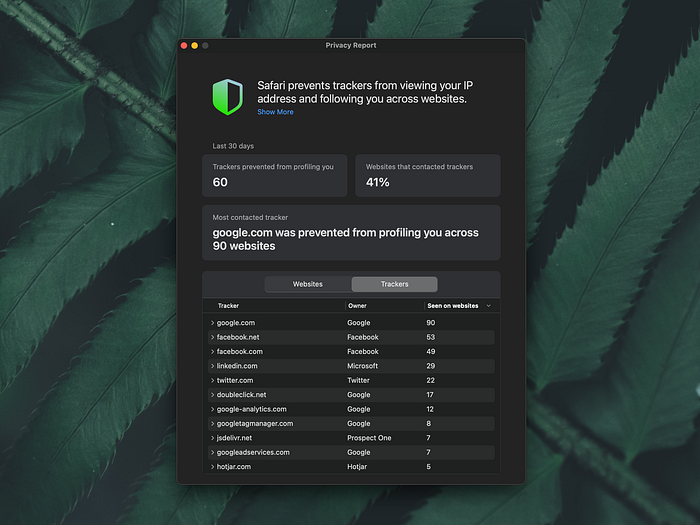The image size is (700, 525).
Task: Expand the google.com tracker row
Action: 212,323
